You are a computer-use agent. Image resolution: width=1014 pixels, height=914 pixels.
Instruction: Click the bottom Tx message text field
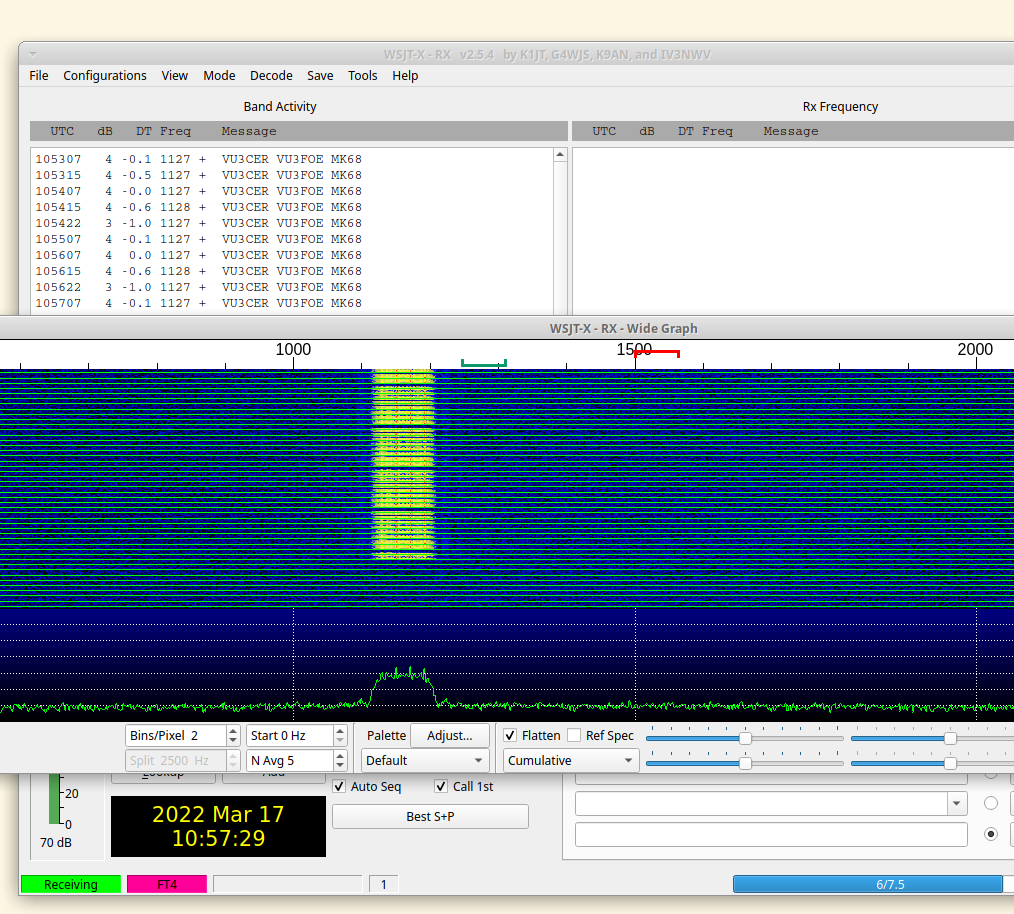[x=771, y=834]
